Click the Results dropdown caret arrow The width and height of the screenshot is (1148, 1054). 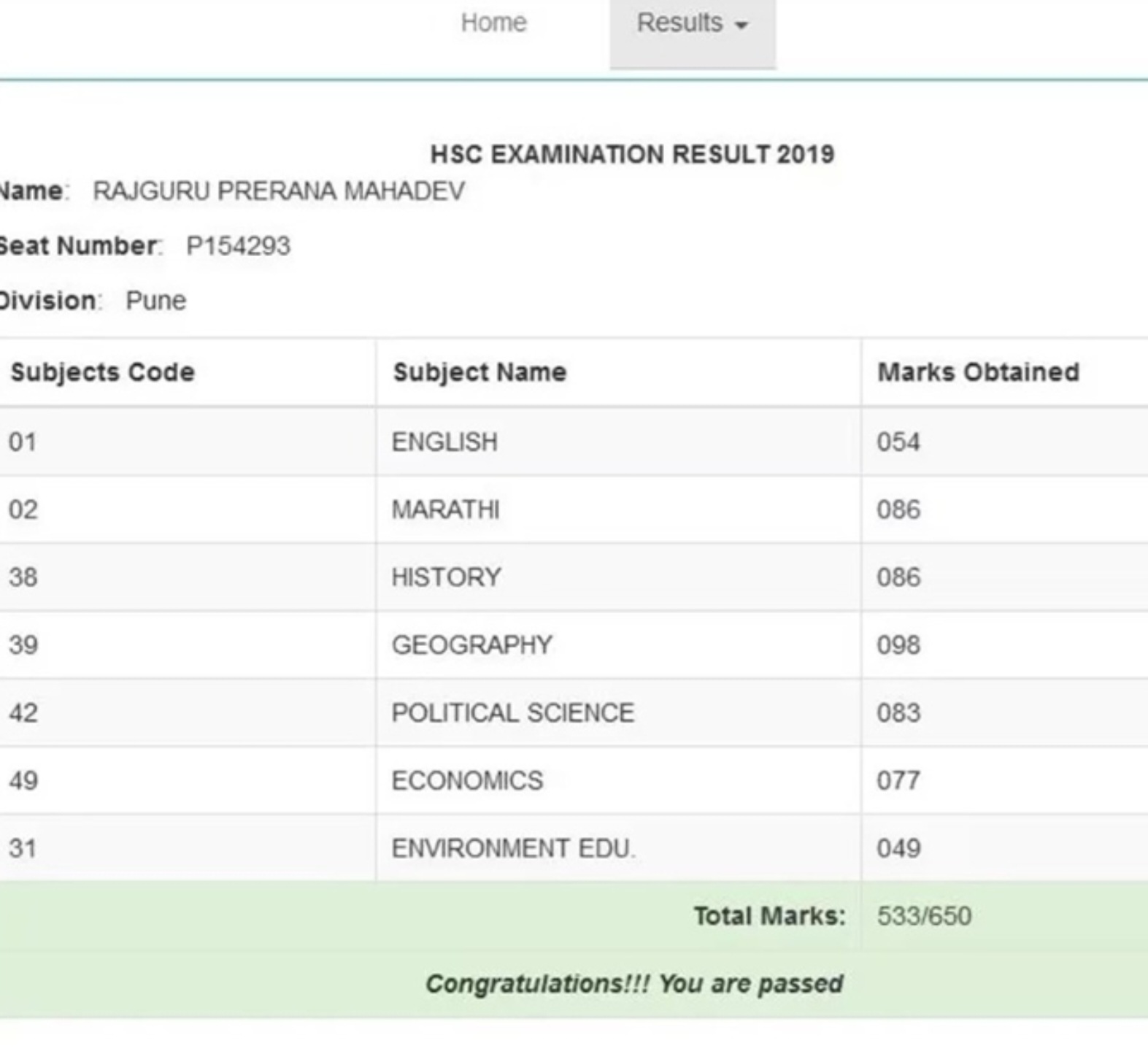(741, 26)
